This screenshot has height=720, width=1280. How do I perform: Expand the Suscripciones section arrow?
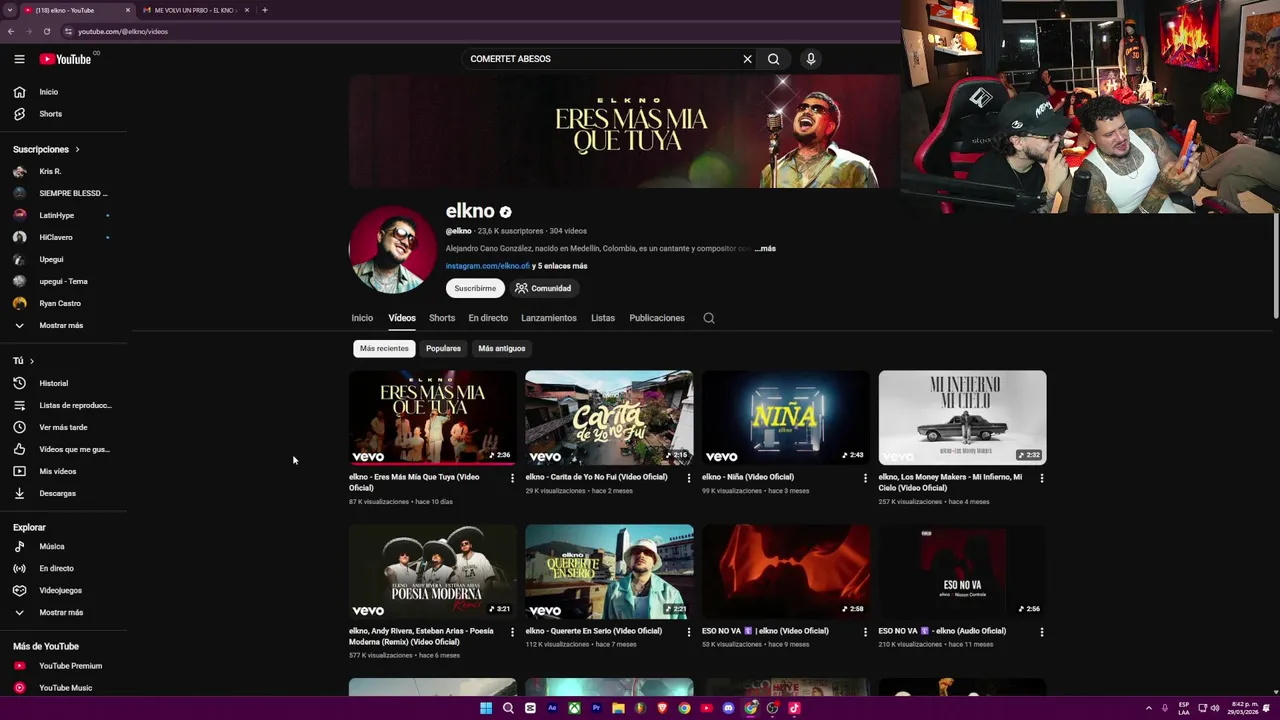click(x=77, y=150)
